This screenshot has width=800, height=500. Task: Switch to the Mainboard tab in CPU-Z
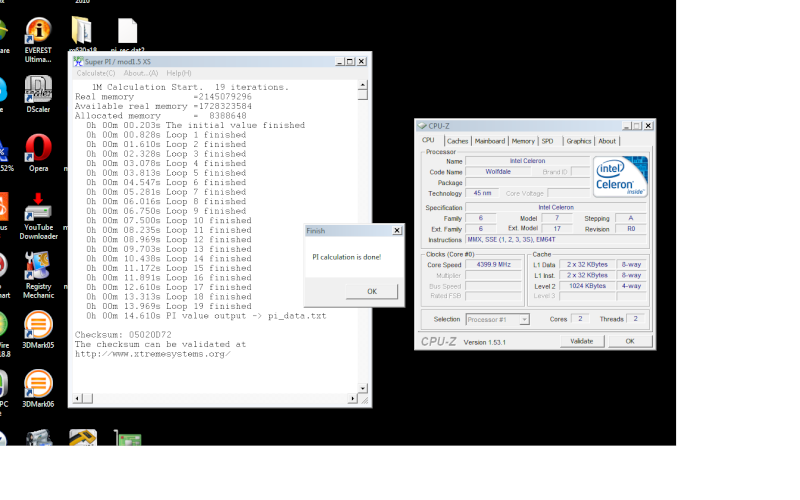490,141
